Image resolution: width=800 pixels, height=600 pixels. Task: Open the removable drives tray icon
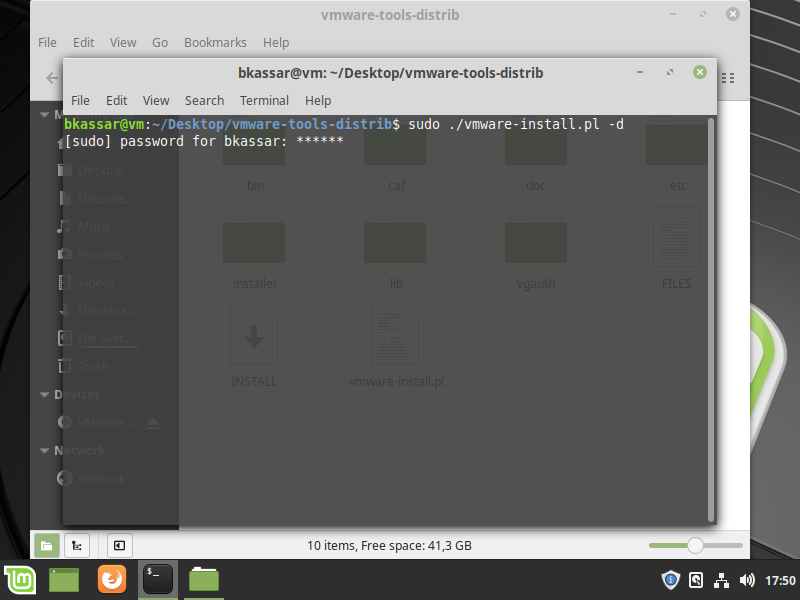tap(696, 580)
